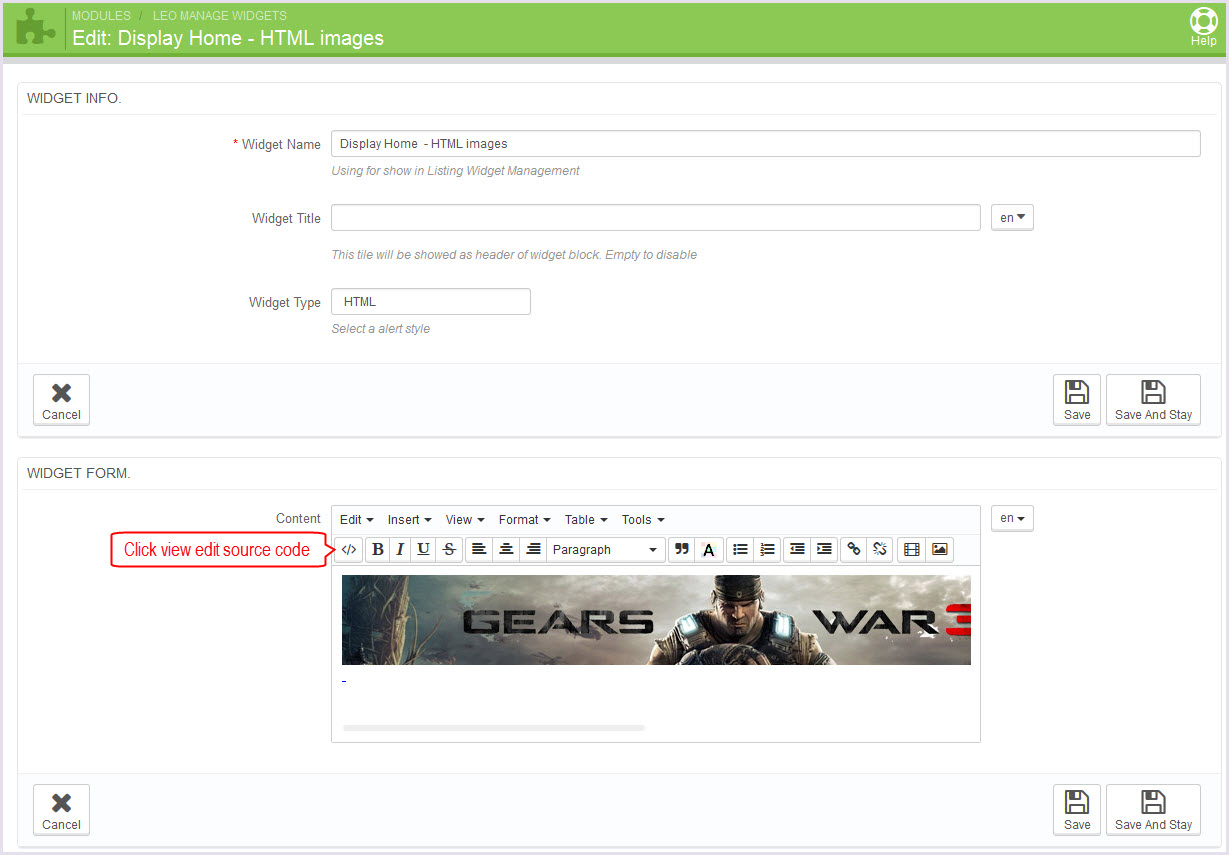Open the editor's Insert menu
The width and height of the screenshot is (1229, 855).
(x=410, y=520)
